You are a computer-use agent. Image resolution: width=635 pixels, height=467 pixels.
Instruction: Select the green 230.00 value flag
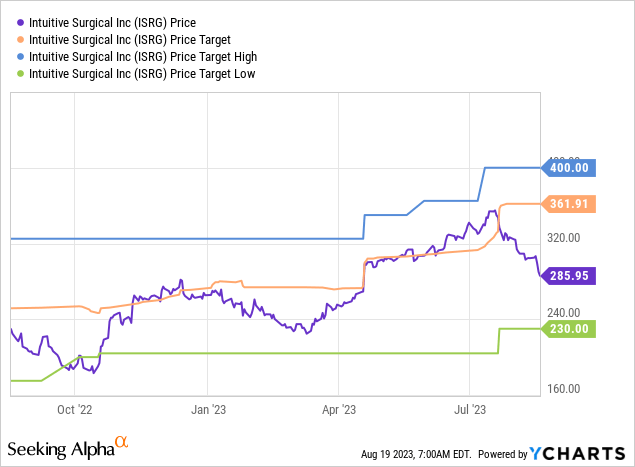(x=568, y=328)
